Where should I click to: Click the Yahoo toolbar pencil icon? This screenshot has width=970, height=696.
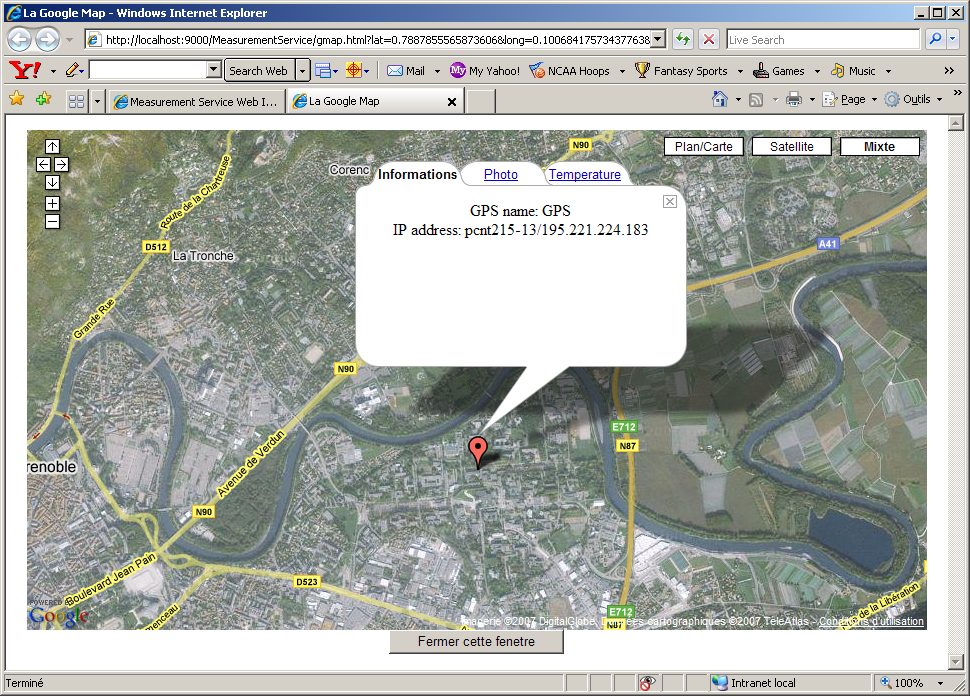click(x=72, y=70)
